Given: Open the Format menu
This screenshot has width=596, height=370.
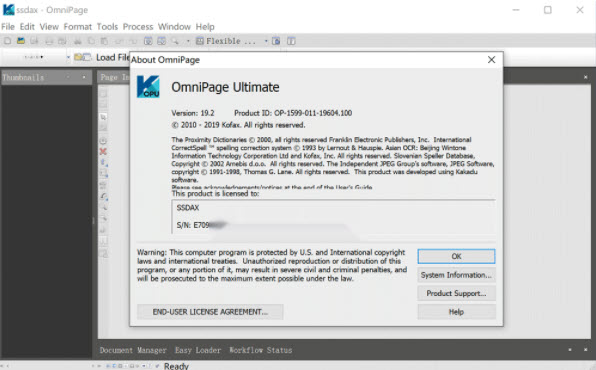Looking at the screenshot, I should tap(78, 27).
